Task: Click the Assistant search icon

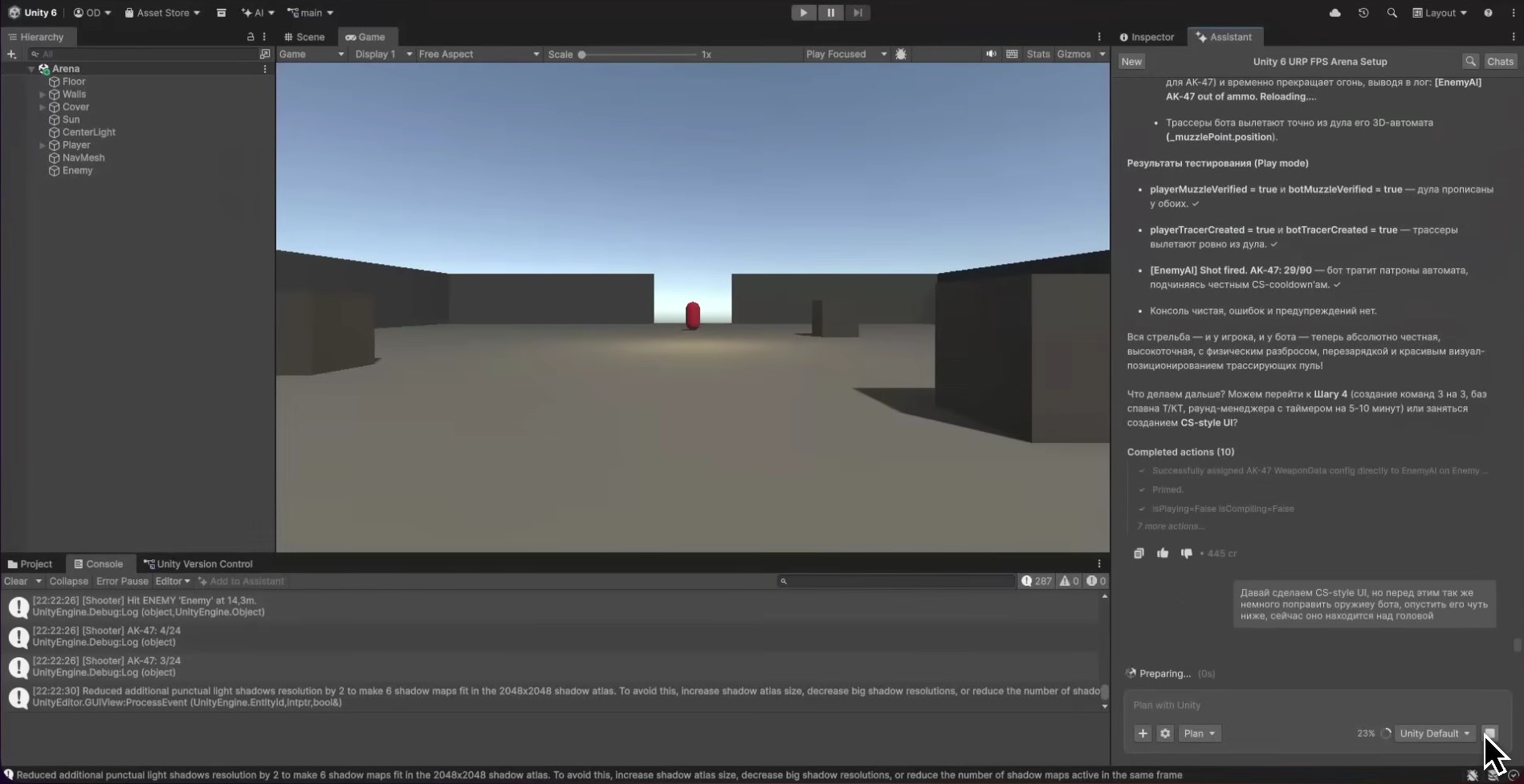Action: pyautogui.click(x=1470, y=62)
